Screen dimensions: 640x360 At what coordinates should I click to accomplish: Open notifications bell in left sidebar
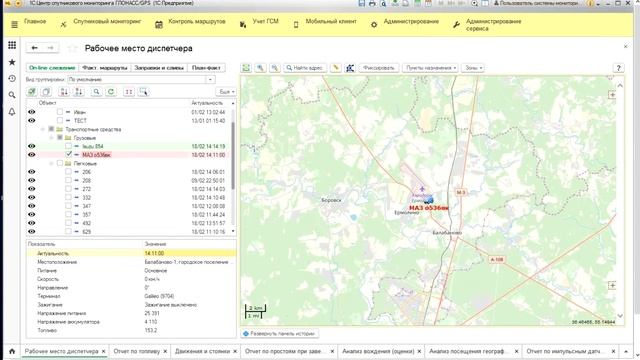12,112
